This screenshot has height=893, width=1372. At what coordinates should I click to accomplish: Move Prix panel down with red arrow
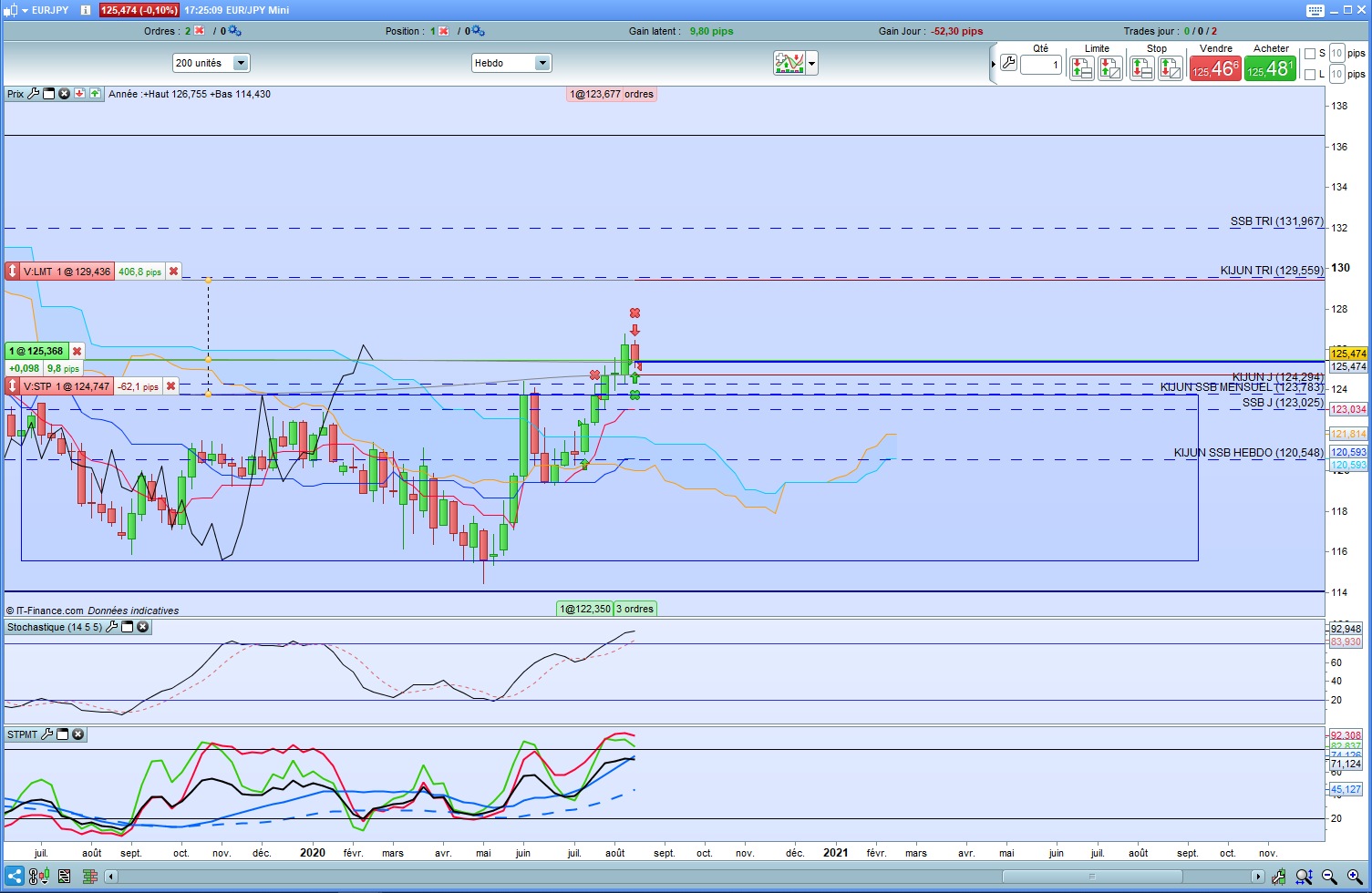(x=80, y=94)
